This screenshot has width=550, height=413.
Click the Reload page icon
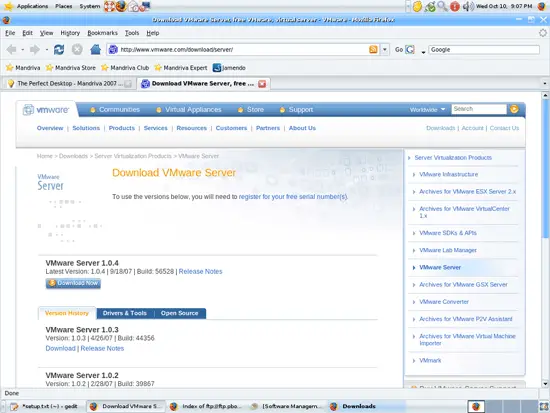[59, 49]
